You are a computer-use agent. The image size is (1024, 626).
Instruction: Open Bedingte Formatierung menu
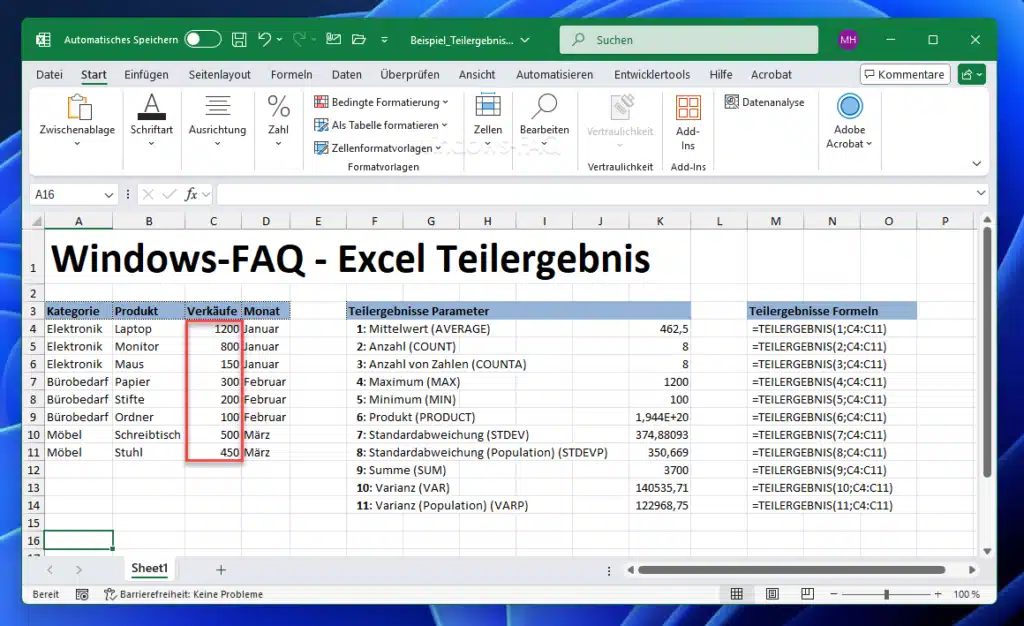381,102
